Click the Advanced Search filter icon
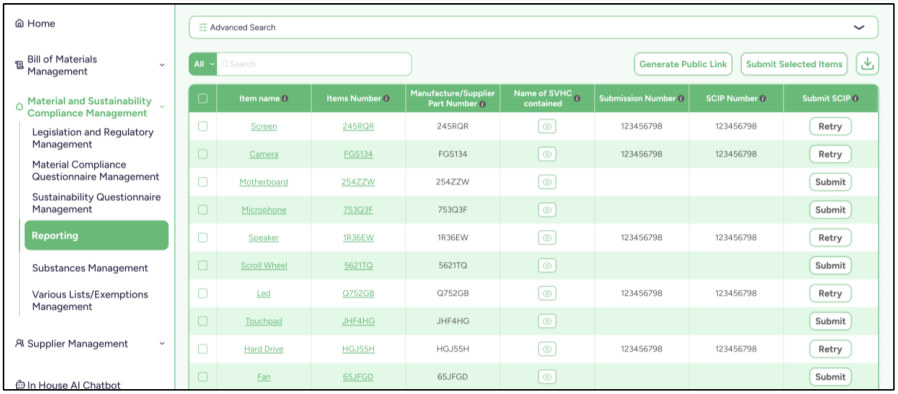 click(203, 27)
